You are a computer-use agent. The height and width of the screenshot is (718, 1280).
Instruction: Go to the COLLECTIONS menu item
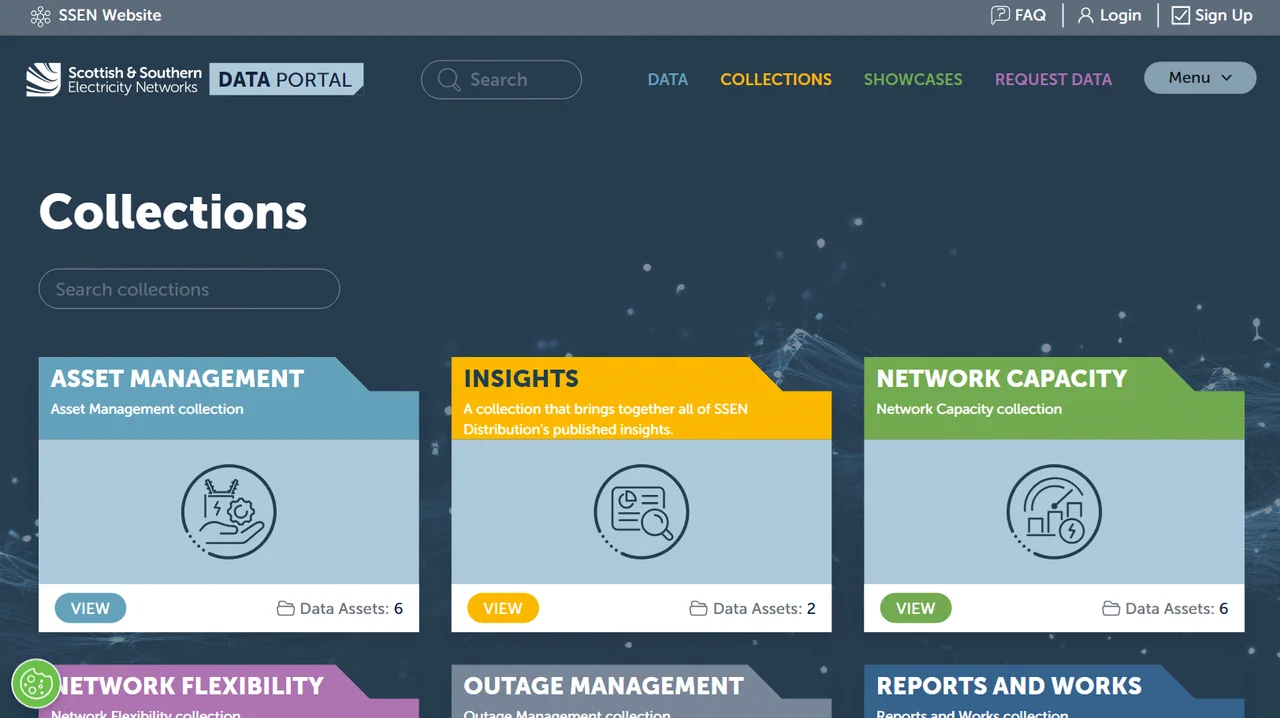pyautogui.click(x=775, y=80)
